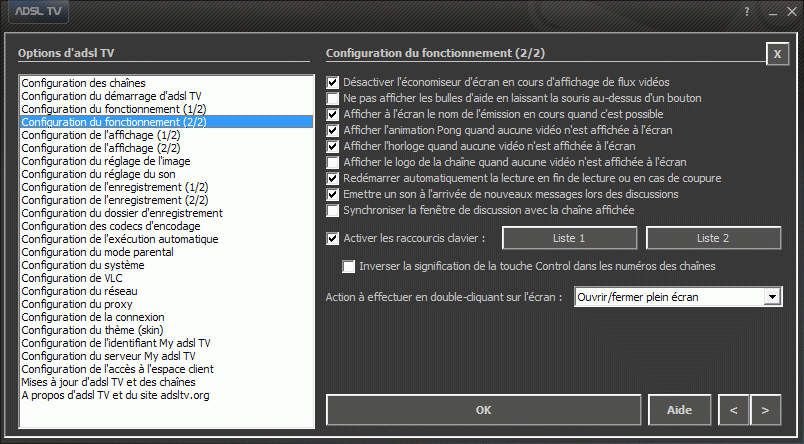Viewport: 804px width, 444px height.
Task: Open Configuration de l'affichage (2/2)
Action: (x=167, y=148)
